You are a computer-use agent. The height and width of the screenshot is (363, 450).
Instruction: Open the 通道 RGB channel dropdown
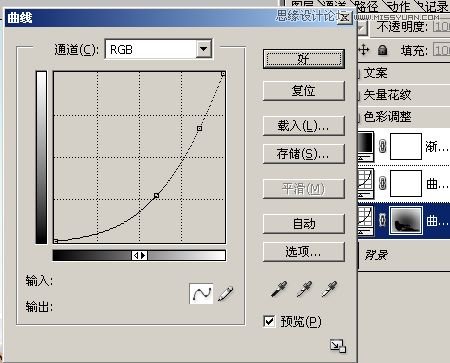click(x=204, y=49)
